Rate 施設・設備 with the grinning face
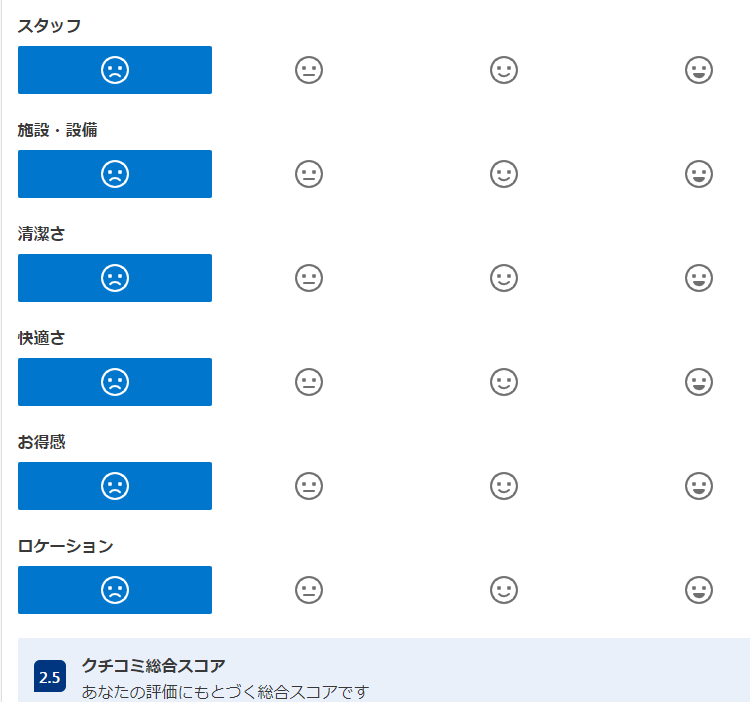750x702 pixels. (699, 174)
